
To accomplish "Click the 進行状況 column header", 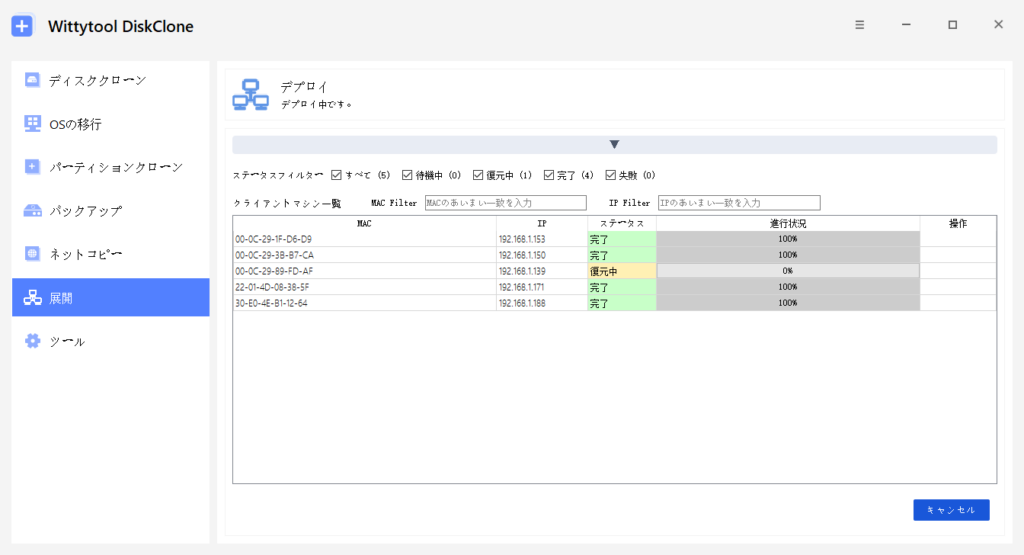I will [x=788, y=223].
